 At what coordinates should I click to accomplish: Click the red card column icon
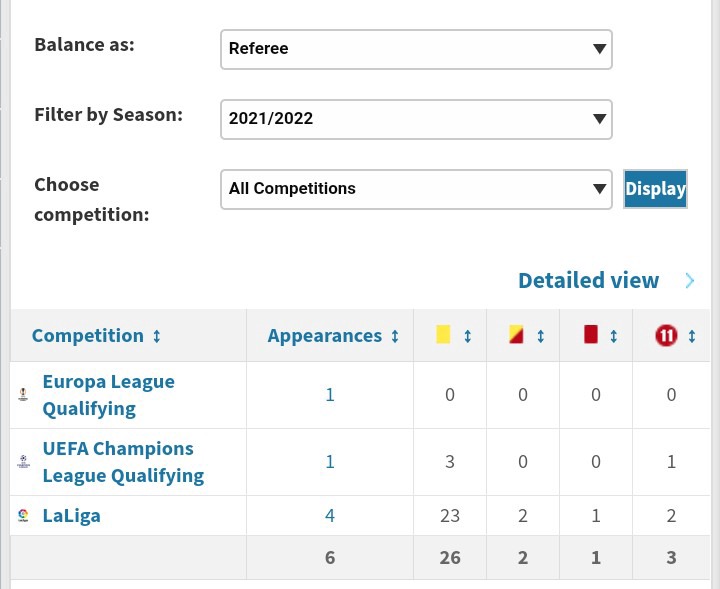(x=591, y=335)
